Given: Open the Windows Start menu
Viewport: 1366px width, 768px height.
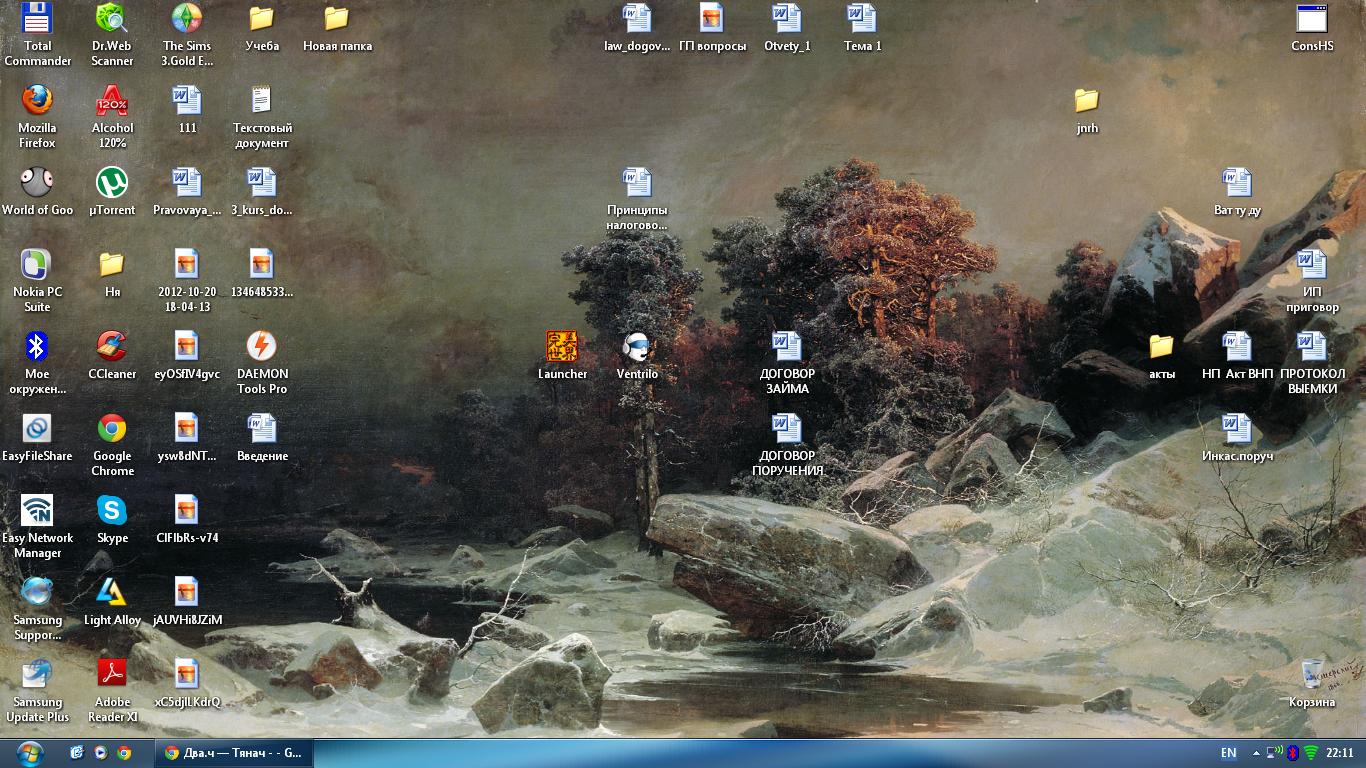Looking at the screenshot, I should pos(30,752).
